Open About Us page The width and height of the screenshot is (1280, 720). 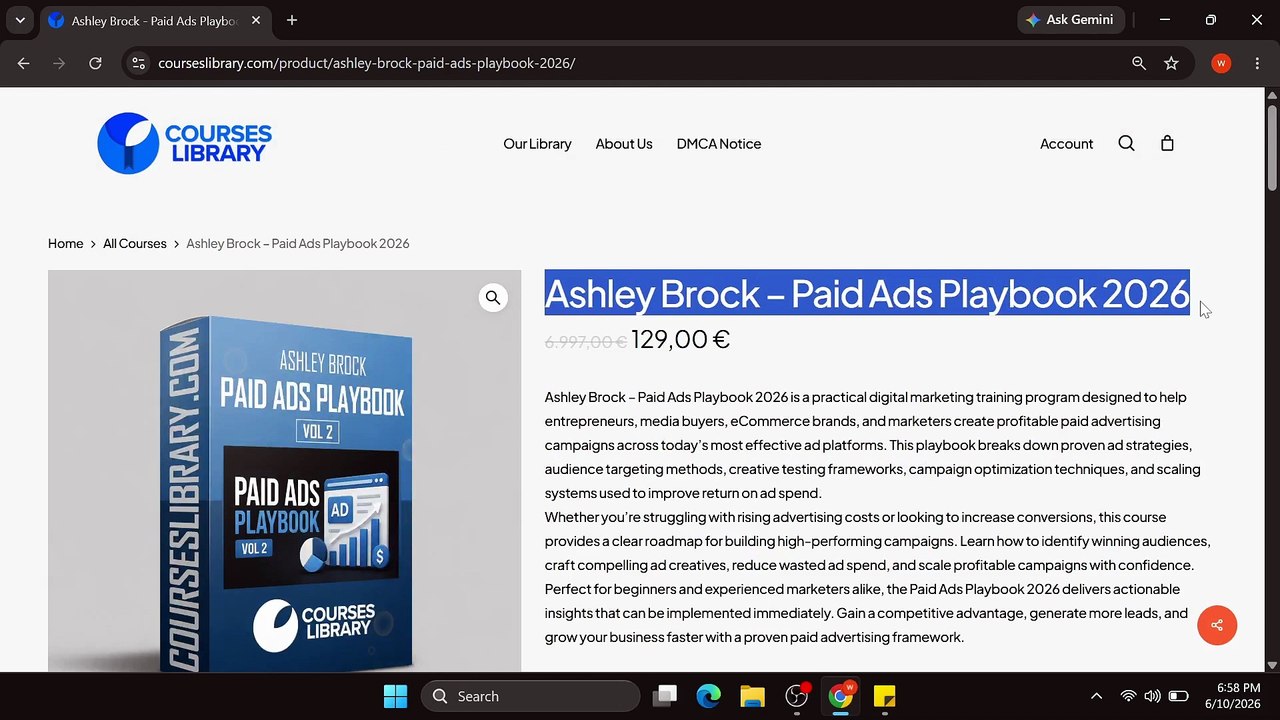(624, 144)
